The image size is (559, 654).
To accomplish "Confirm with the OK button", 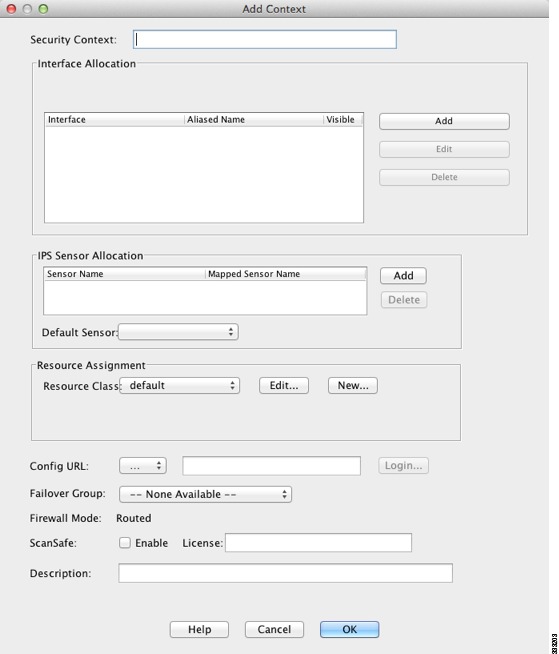I will coord(349,629).
